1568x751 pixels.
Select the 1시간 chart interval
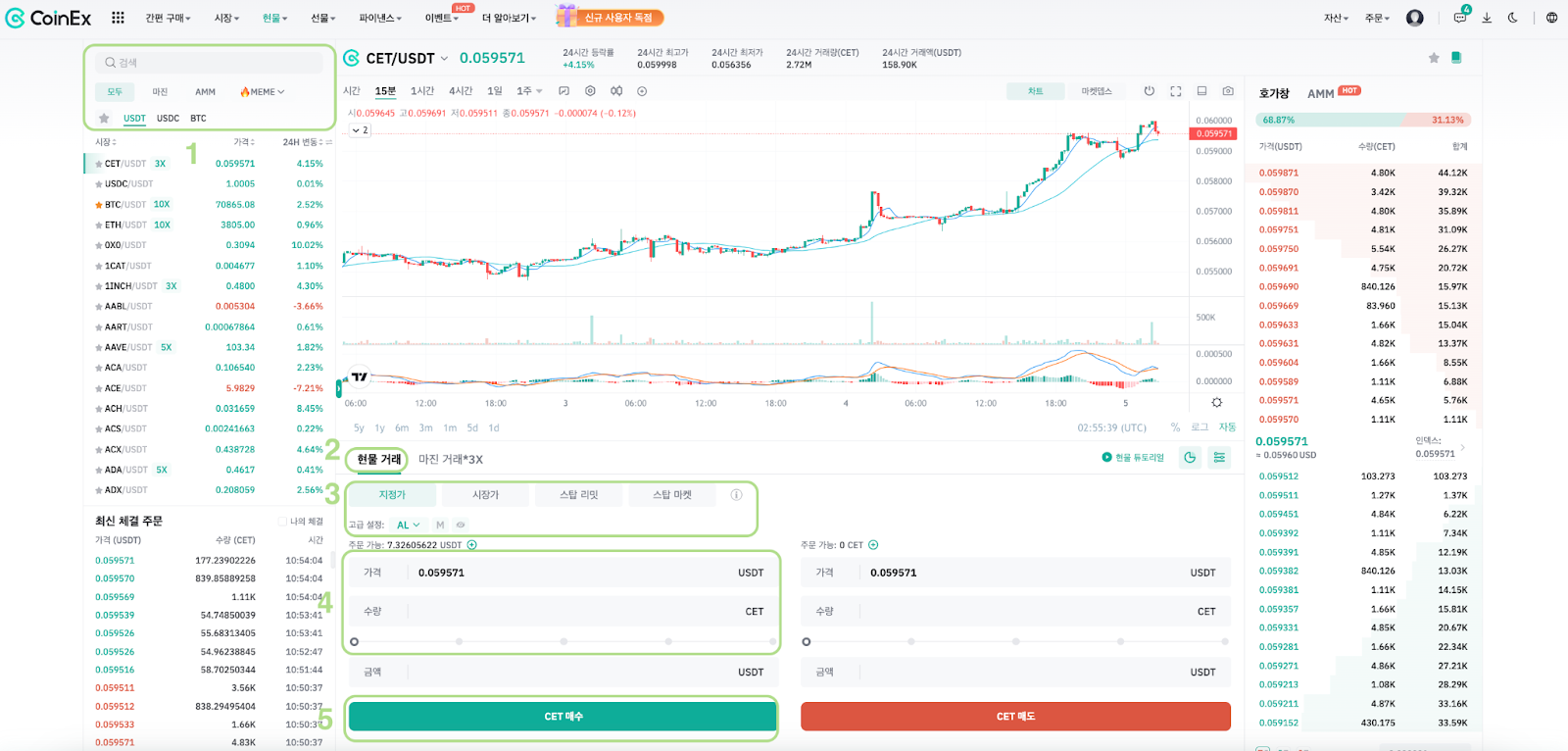pos(422,91)
